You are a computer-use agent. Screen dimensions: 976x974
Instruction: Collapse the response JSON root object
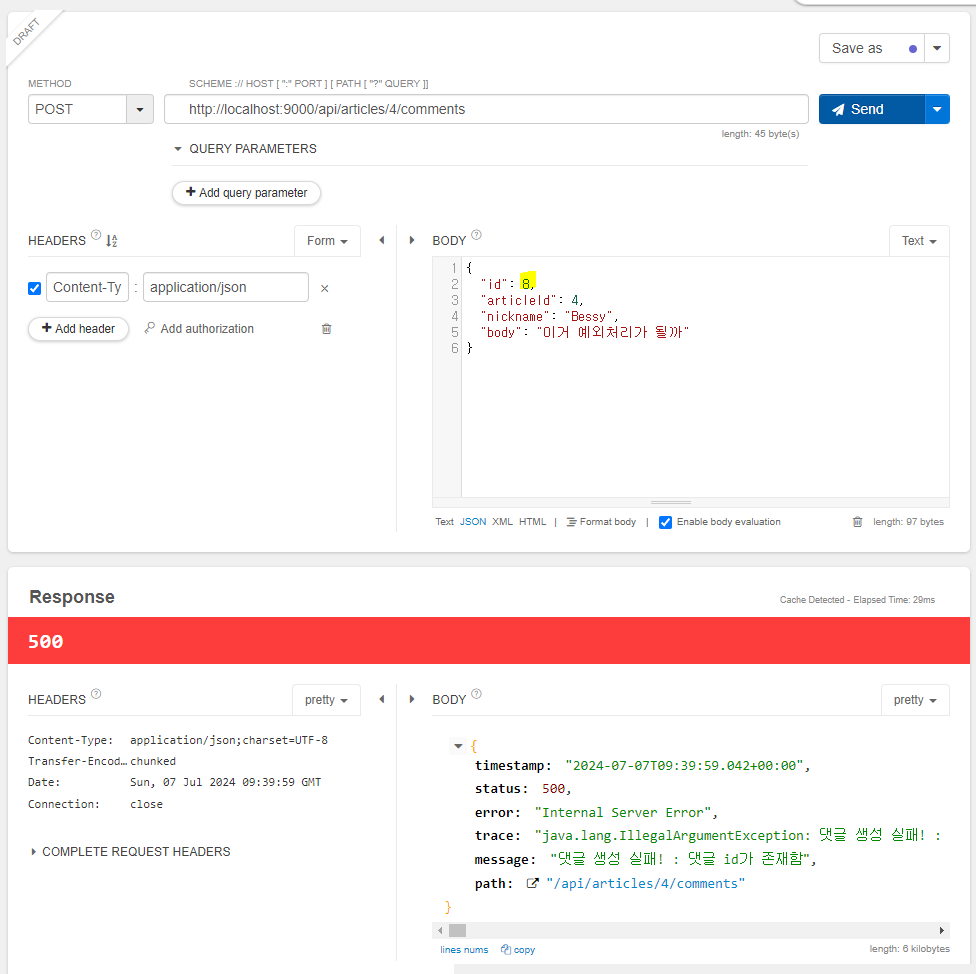click(x=458, y=746)
